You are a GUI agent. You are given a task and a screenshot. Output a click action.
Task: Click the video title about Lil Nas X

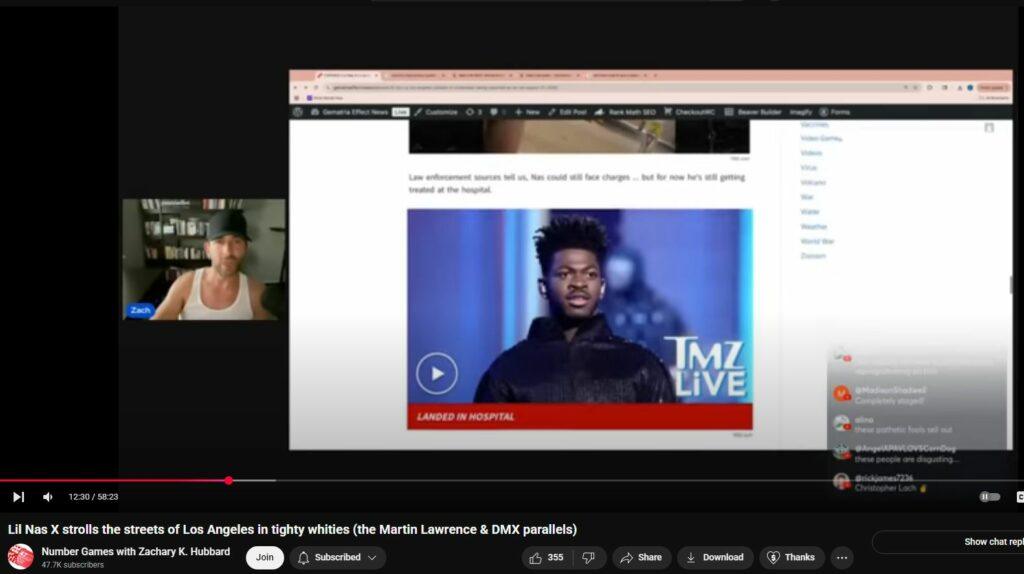(x=292, y=530)
